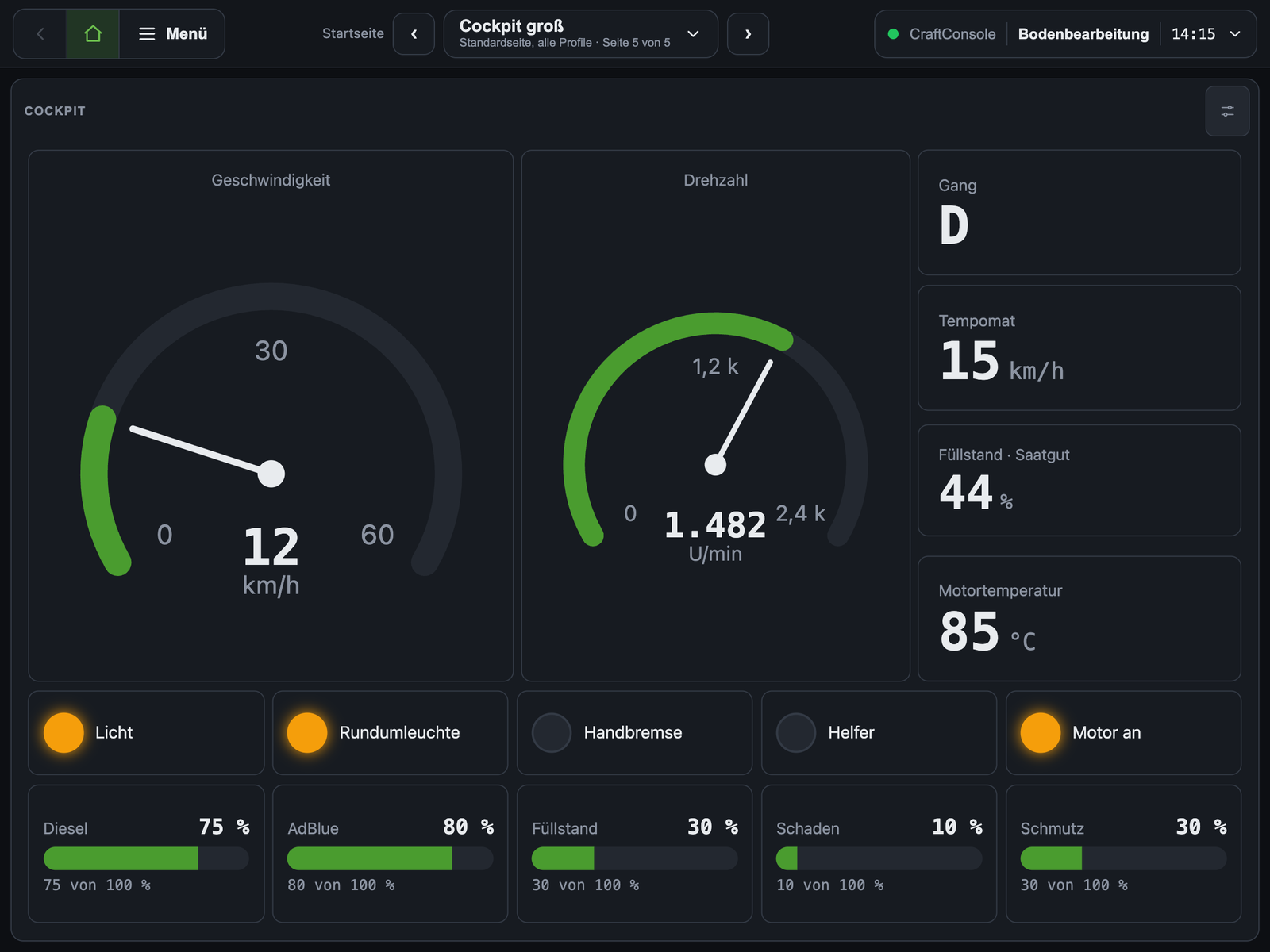Click the Füllstand · Saatgut 44 % value
The image size is (1270, 952).
click(976, 493)
